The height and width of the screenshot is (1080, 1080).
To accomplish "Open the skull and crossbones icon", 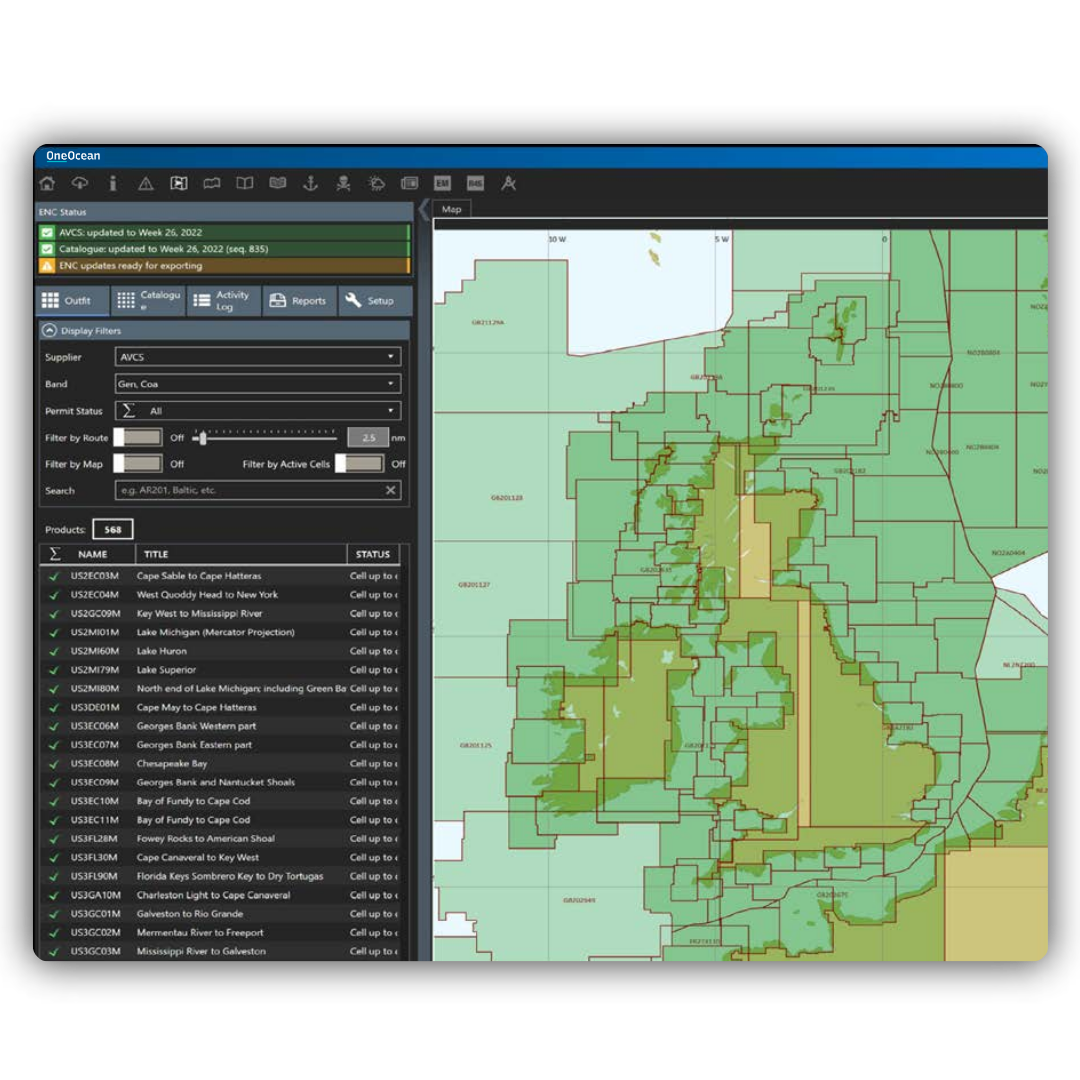I will click(343, 183).
